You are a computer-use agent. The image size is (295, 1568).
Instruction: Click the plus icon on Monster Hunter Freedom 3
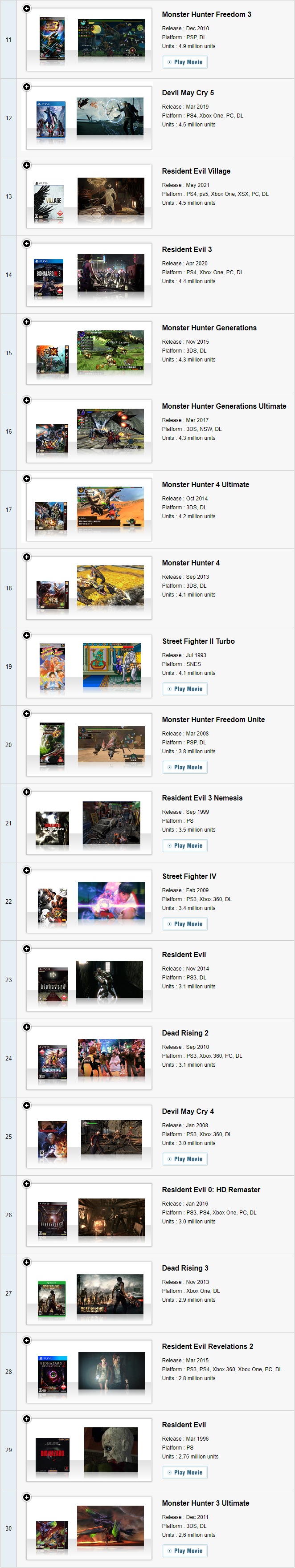(26, 8)
